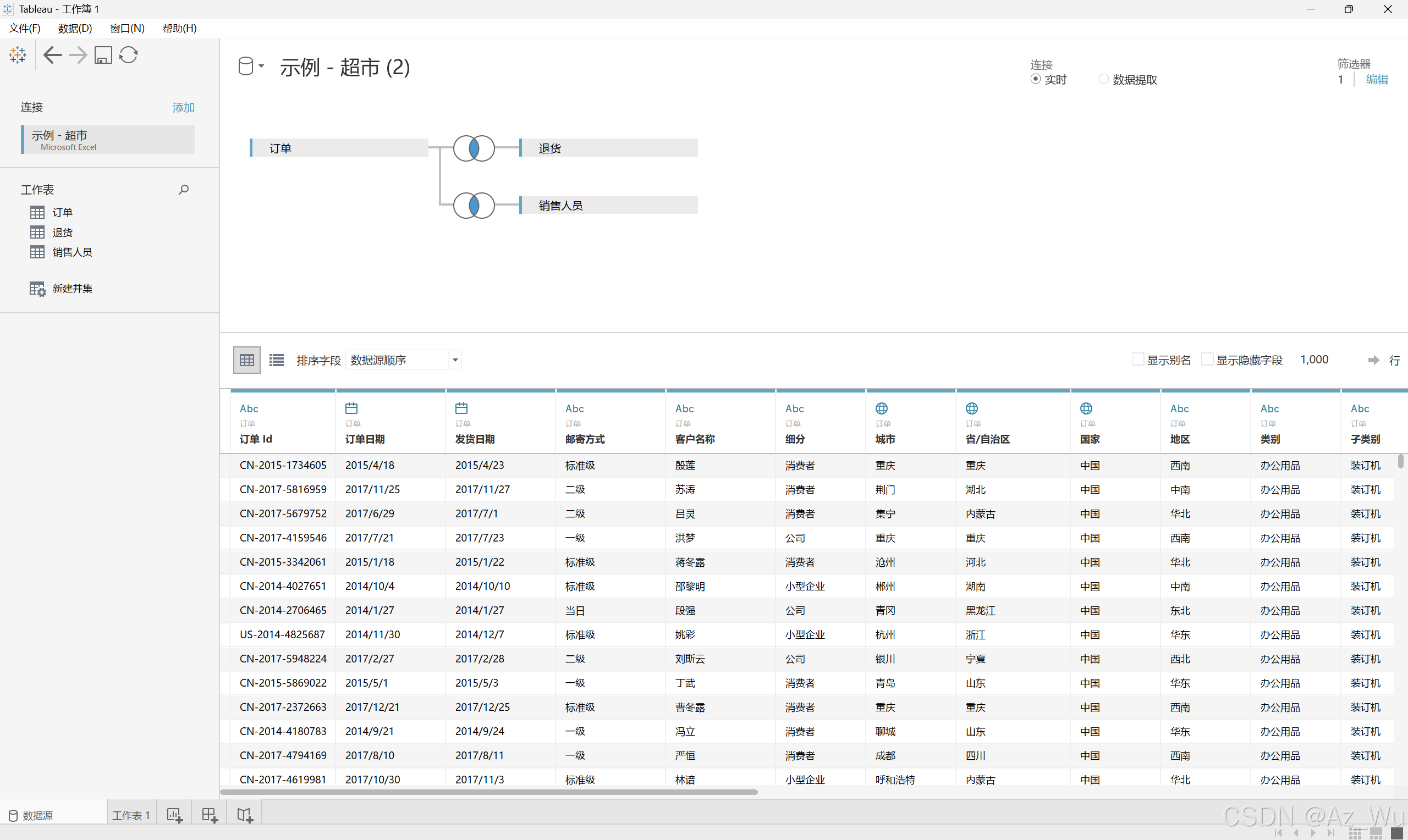Open the 排序字段 dropdown showing 数据源顺序
The image size is (1408, 840).
point(404,360)
